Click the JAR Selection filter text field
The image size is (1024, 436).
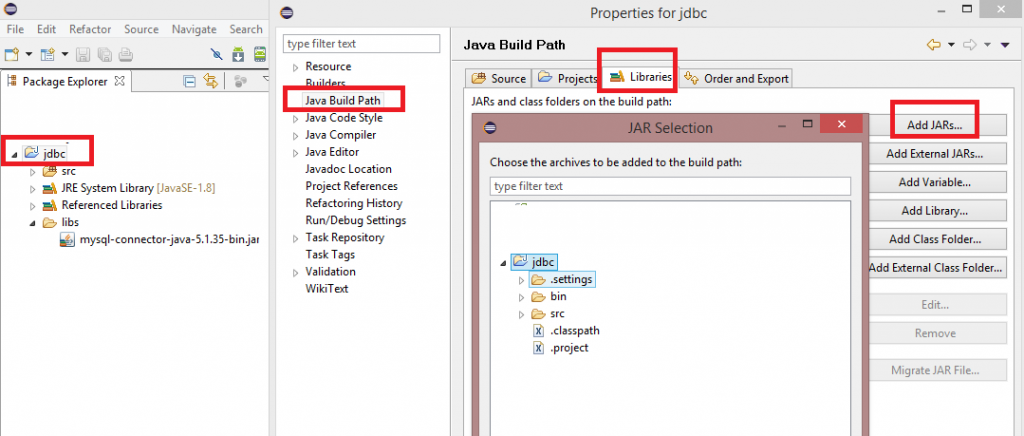670,186
